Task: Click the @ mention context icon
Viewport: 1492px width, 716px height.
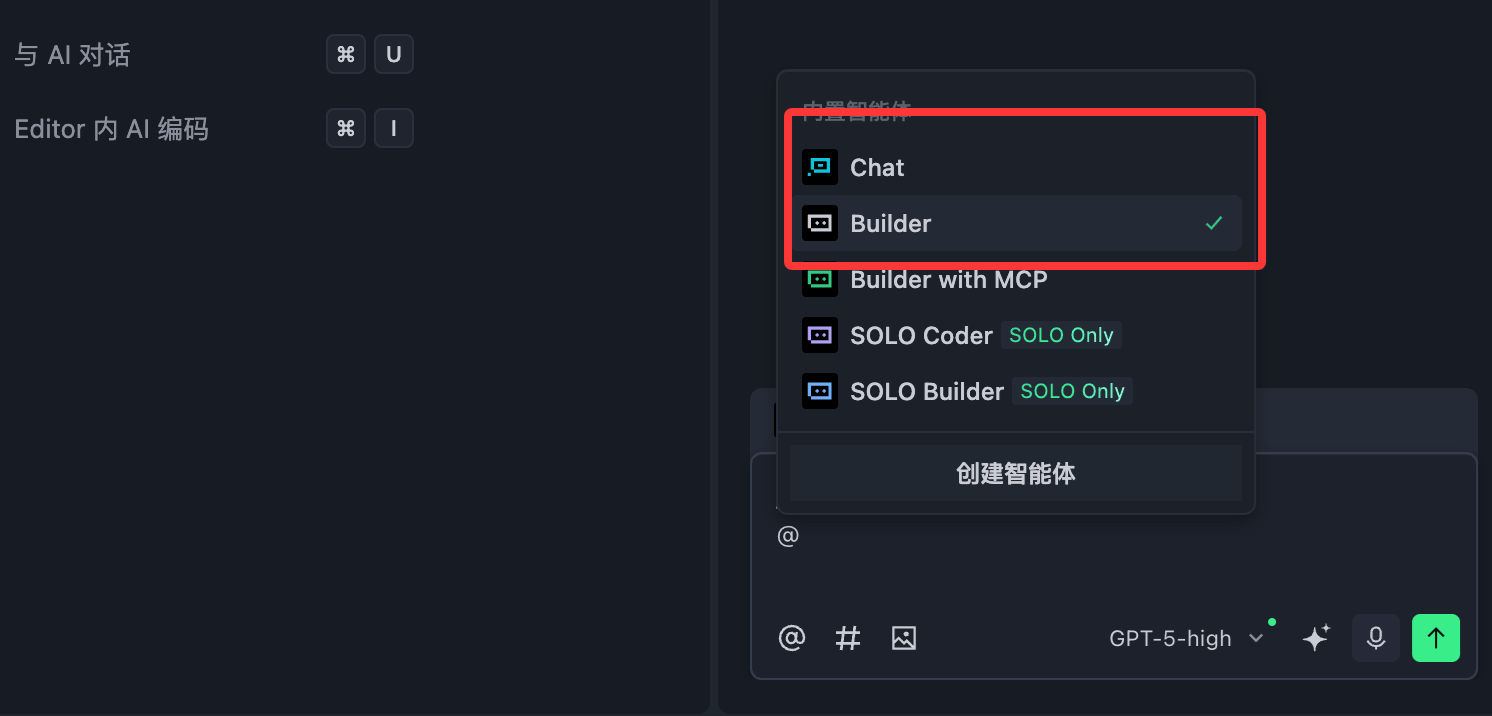Action: coord(792,638)
